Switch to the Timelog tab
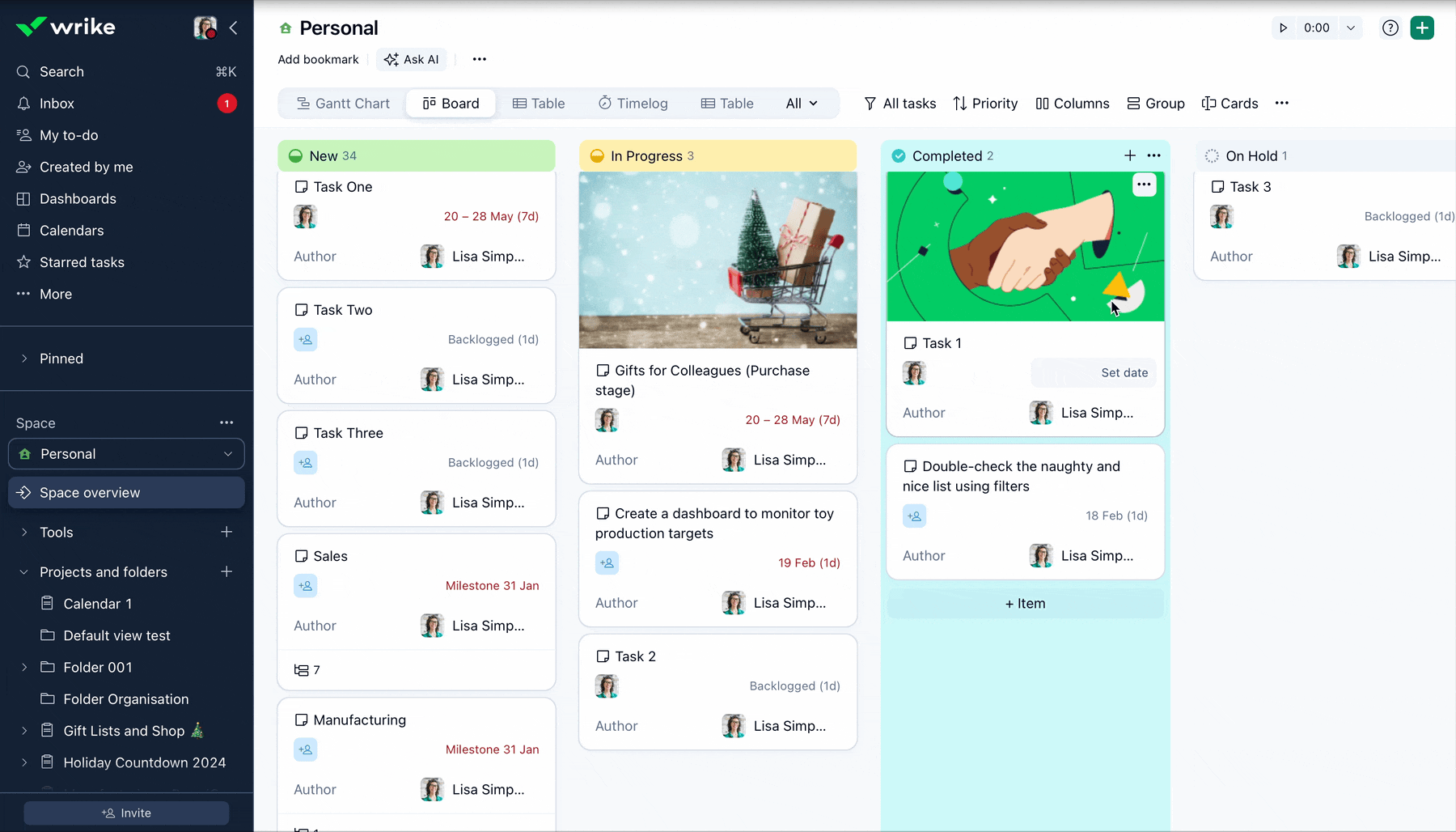Screen dimensions: 1456x832 coord(633,104)
